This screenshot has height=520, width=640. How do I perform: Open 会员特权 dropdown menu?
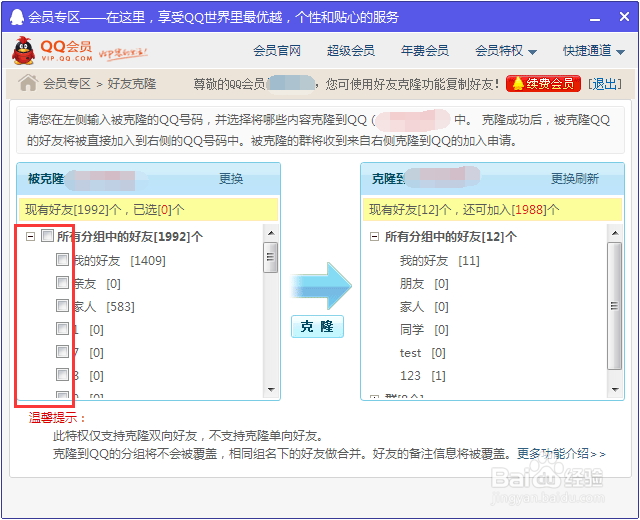[506, 51]
